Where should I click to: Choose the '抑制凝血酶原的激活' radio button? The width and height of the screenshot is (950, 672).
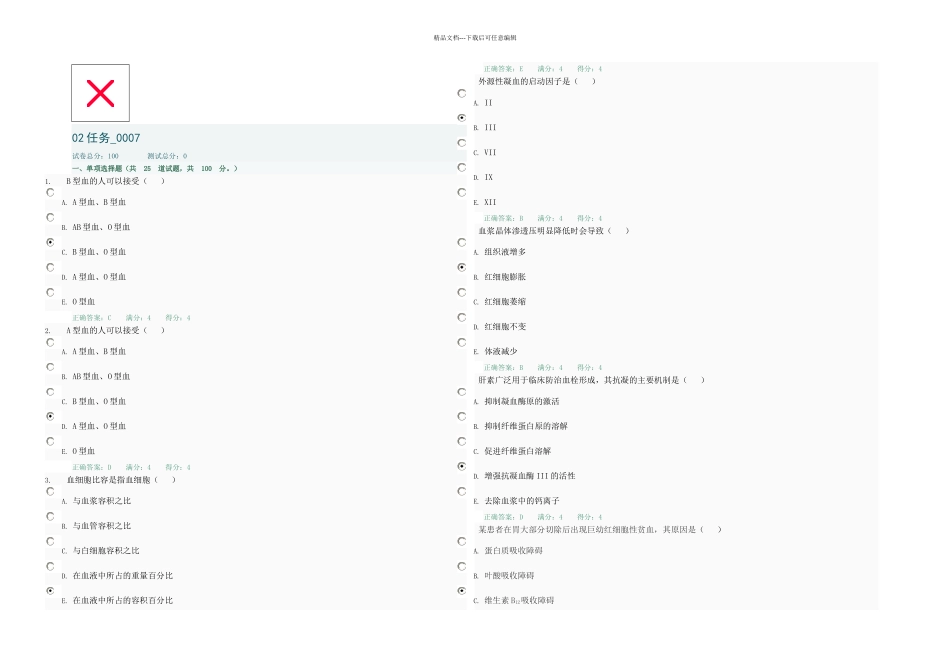click(x=462, y=391)
